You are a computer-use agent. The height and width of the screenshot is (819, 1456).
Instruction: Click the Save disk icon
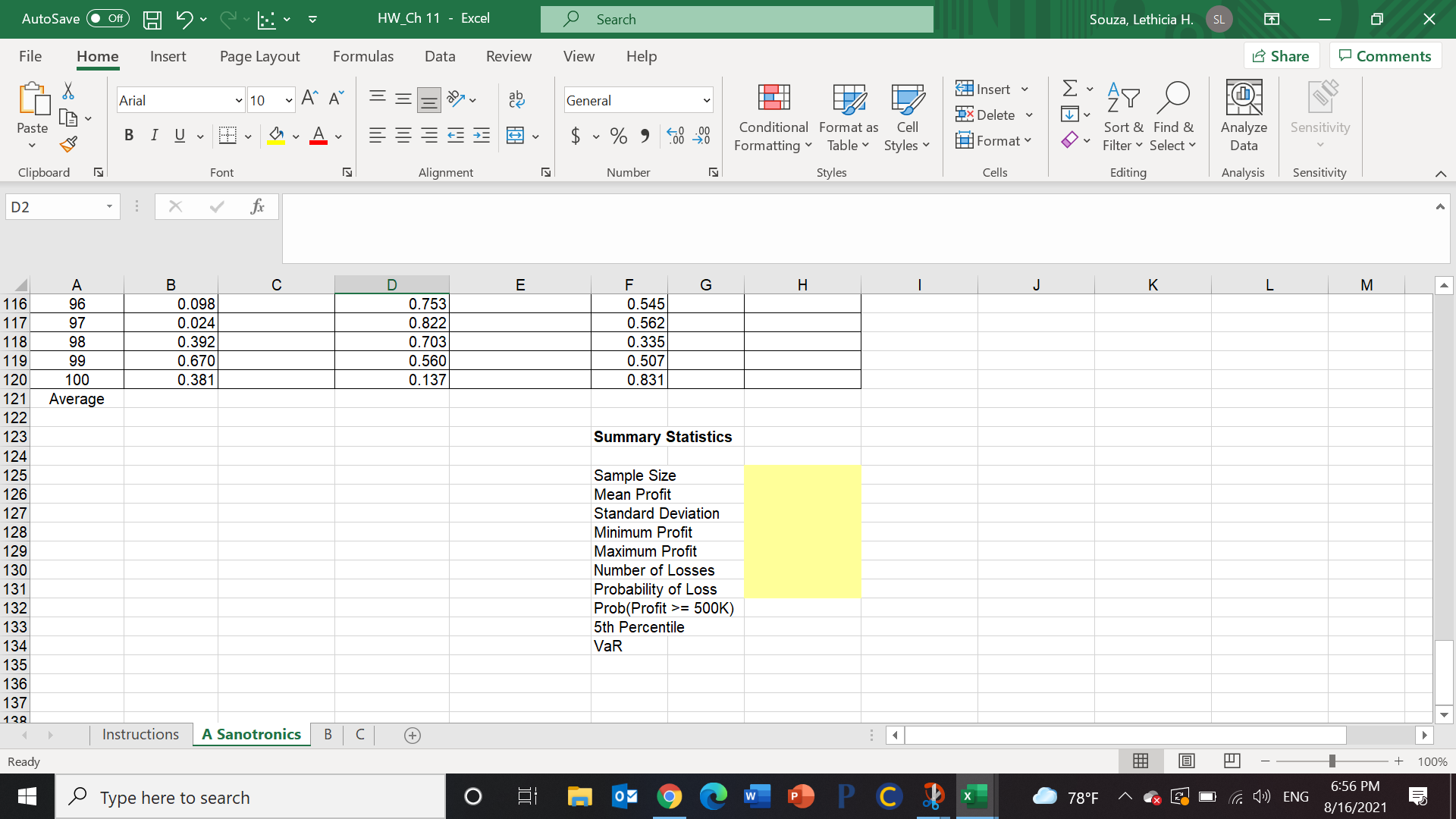[152, 20]
